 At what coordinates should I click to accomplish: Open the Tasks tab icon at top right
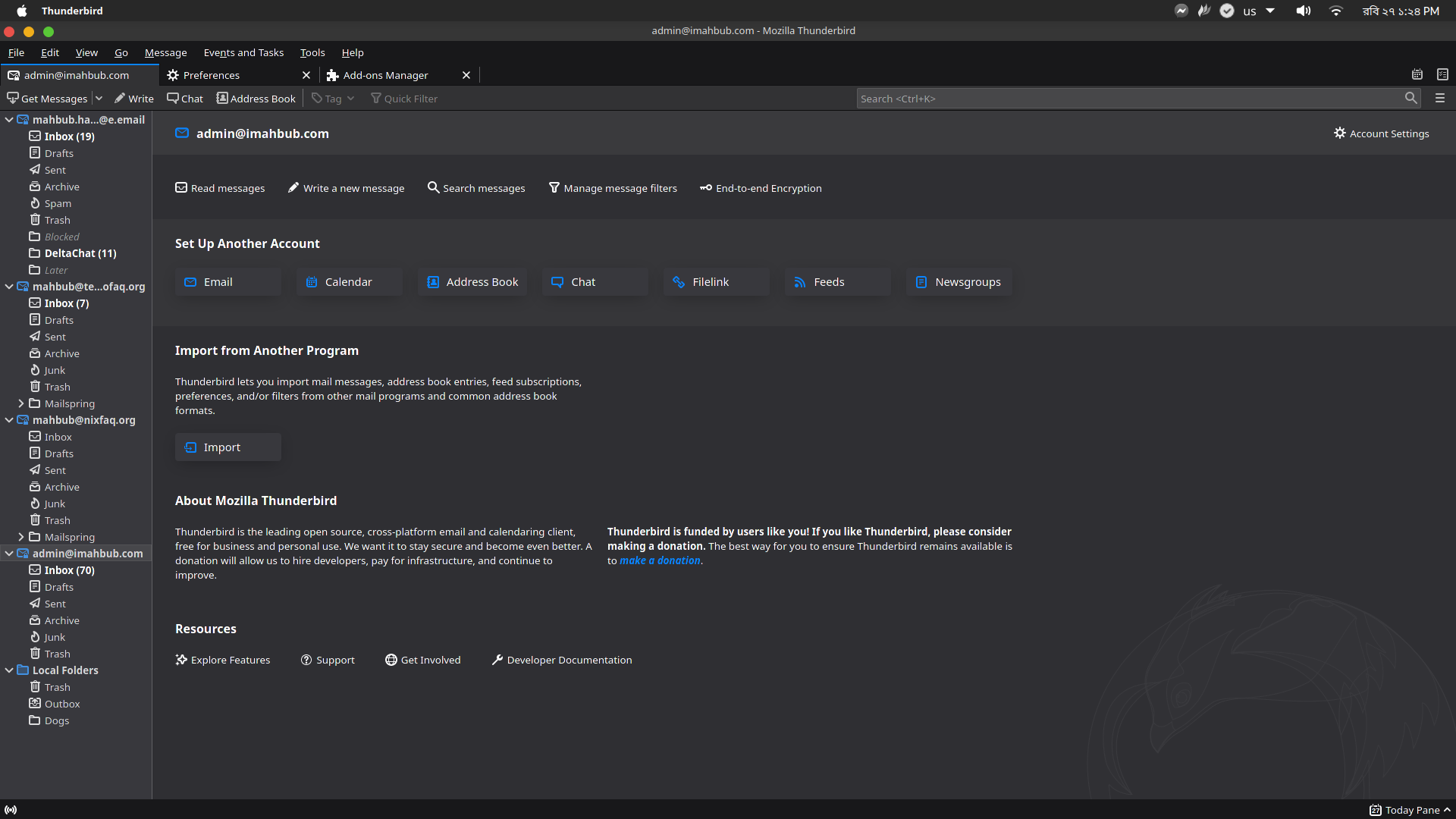1442,74
